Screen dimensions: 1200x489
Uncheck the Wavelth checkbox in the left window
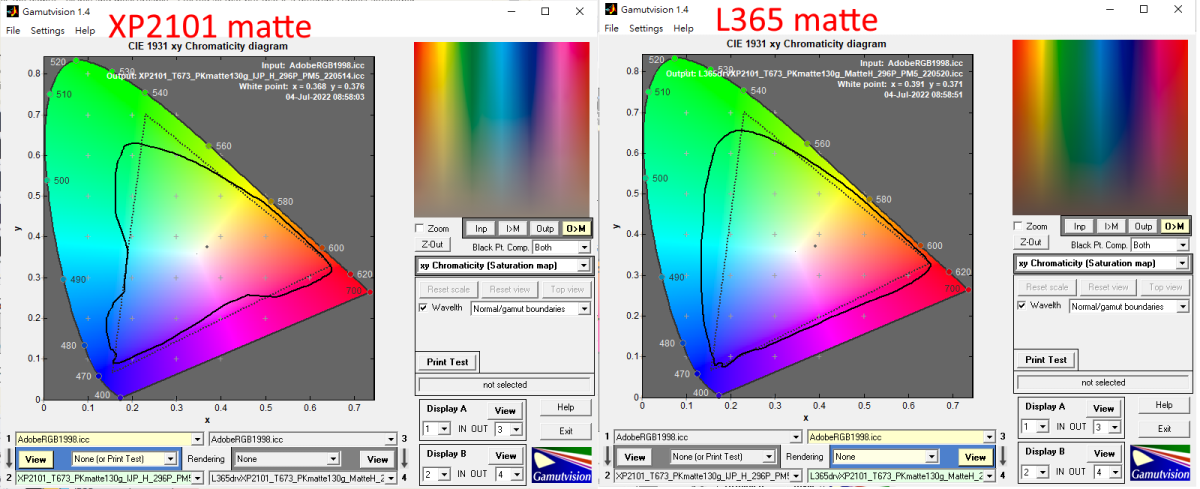(423, 308)
